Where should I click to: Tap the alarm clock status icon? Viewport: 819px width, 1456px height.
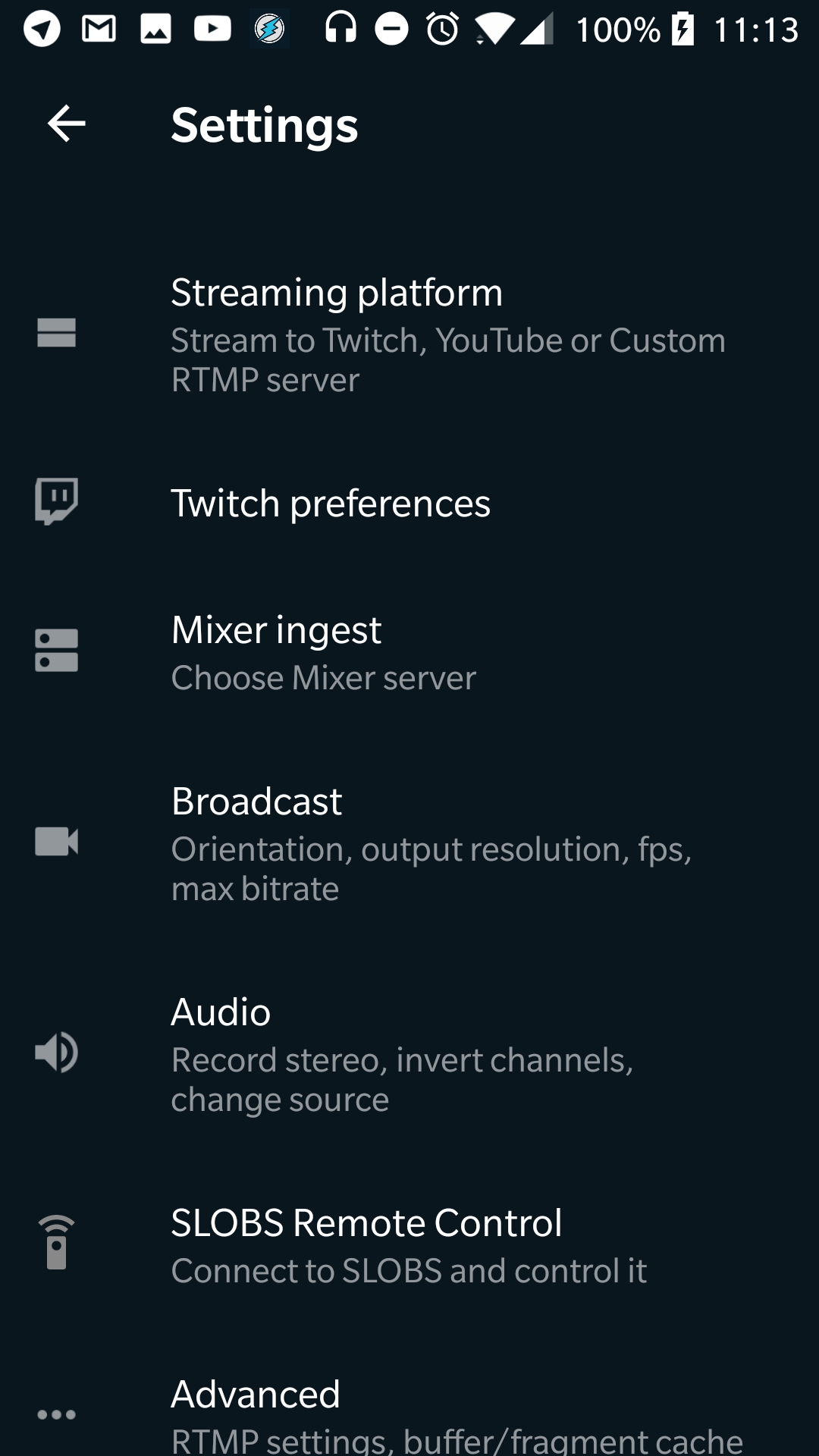coord(442,30)
